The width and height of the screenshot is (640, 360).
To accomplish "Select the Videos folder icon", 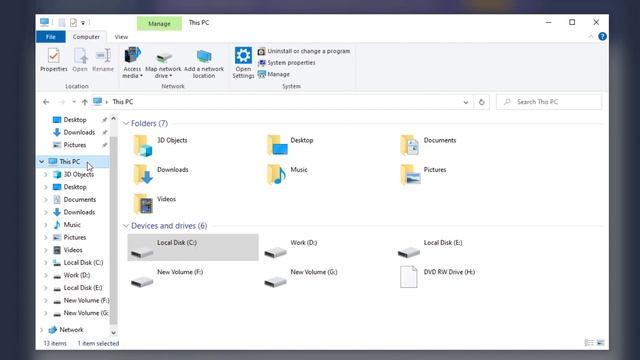I will tap(143, 204).
